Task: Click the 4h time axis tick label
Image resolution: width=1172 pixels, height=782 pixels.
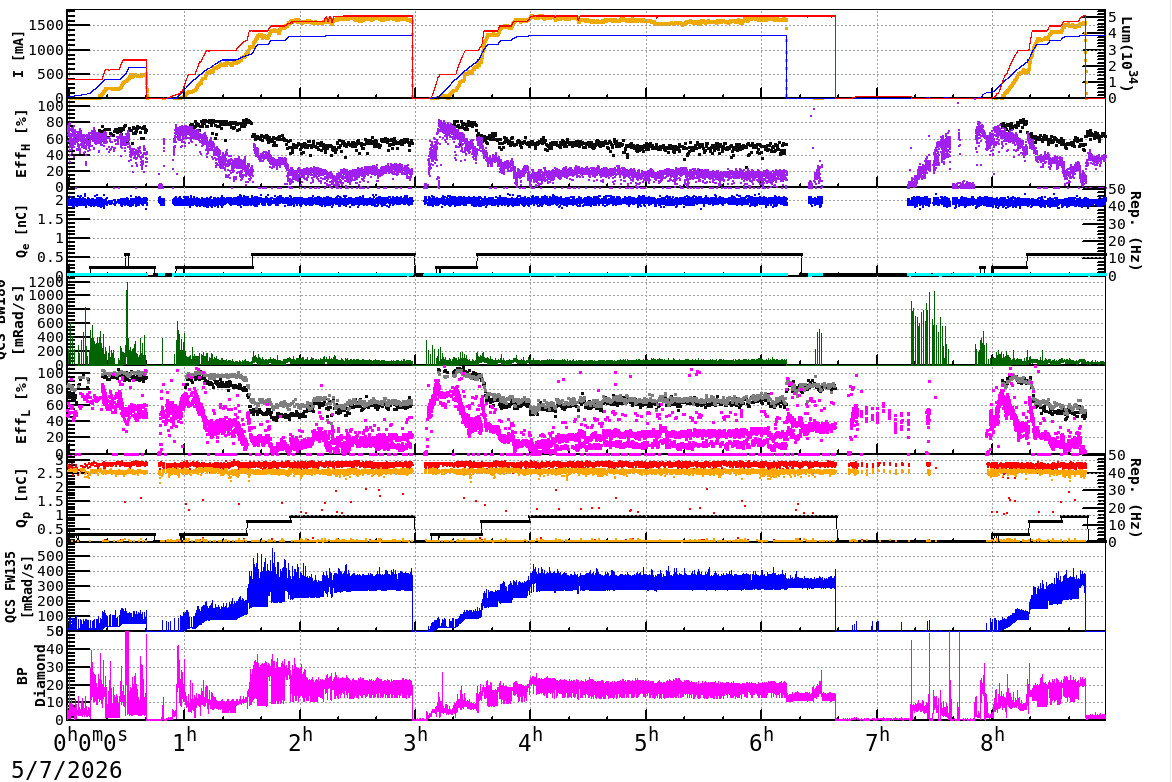Action: [x=531, y=740]
